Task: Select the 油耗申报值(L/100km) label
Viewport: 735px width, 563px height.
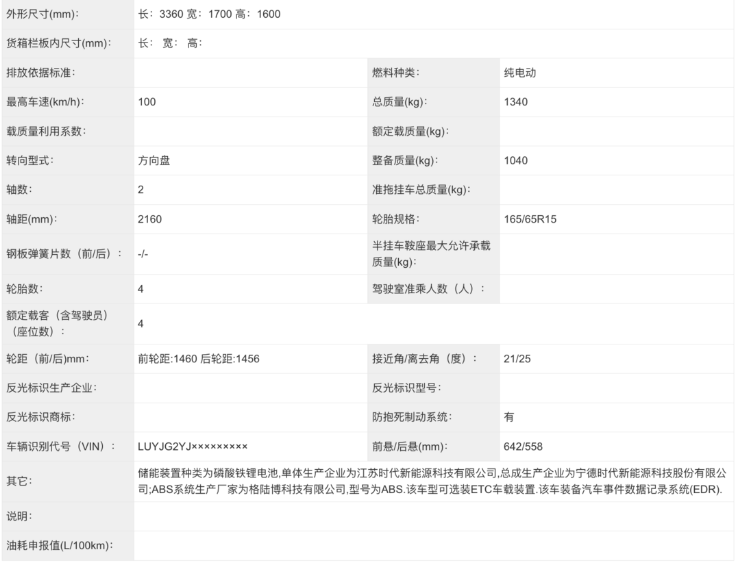Action: 59,545
